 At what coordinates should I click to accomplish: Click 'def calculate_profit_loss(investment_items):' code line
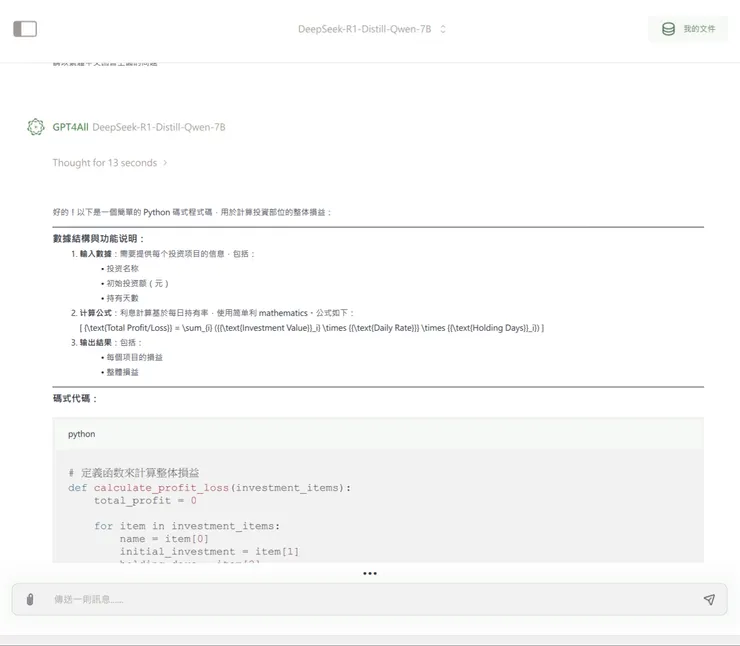coord(210,487)
